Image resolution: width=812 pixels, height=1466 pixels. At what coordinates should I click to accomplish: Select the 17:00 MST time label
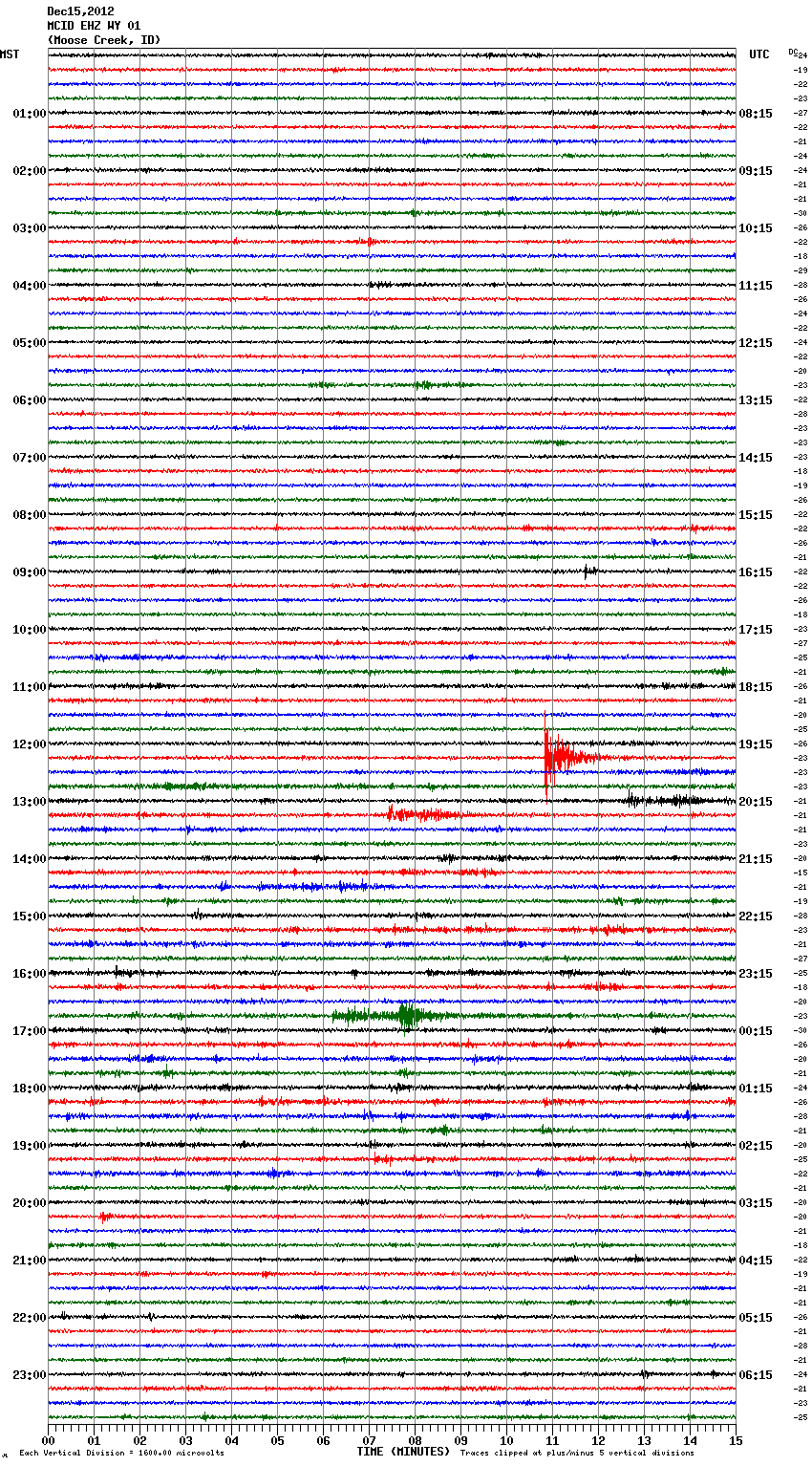[x=30, y=1031]
